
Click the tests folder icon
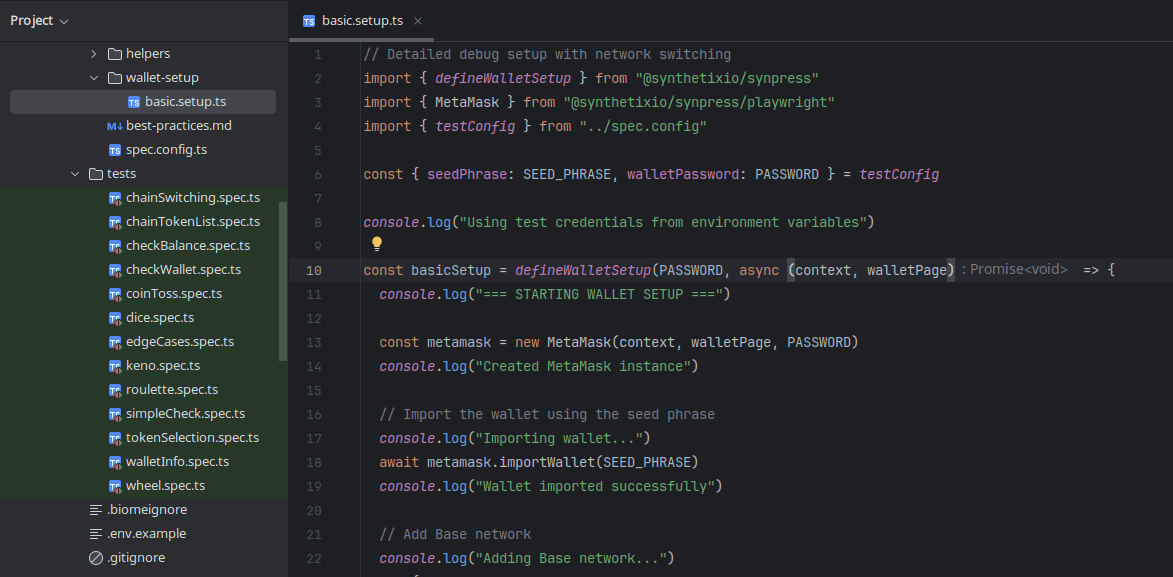tap(96, 174)
